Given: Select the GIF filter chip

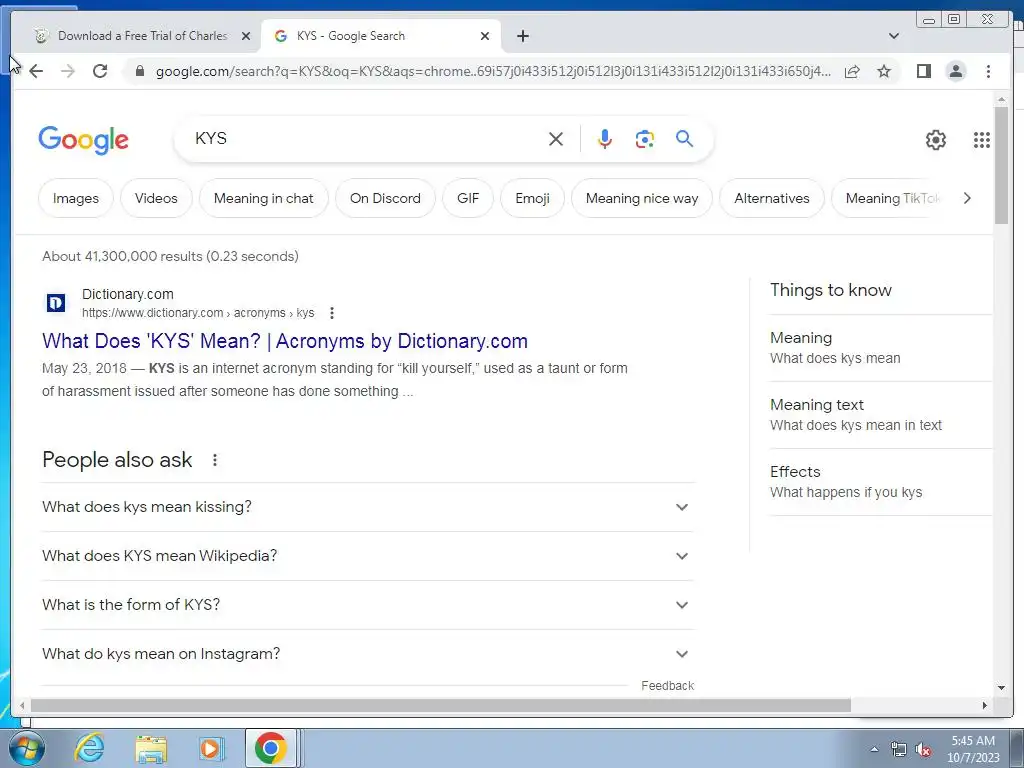Looking at the screenshot, I should 468,199.
